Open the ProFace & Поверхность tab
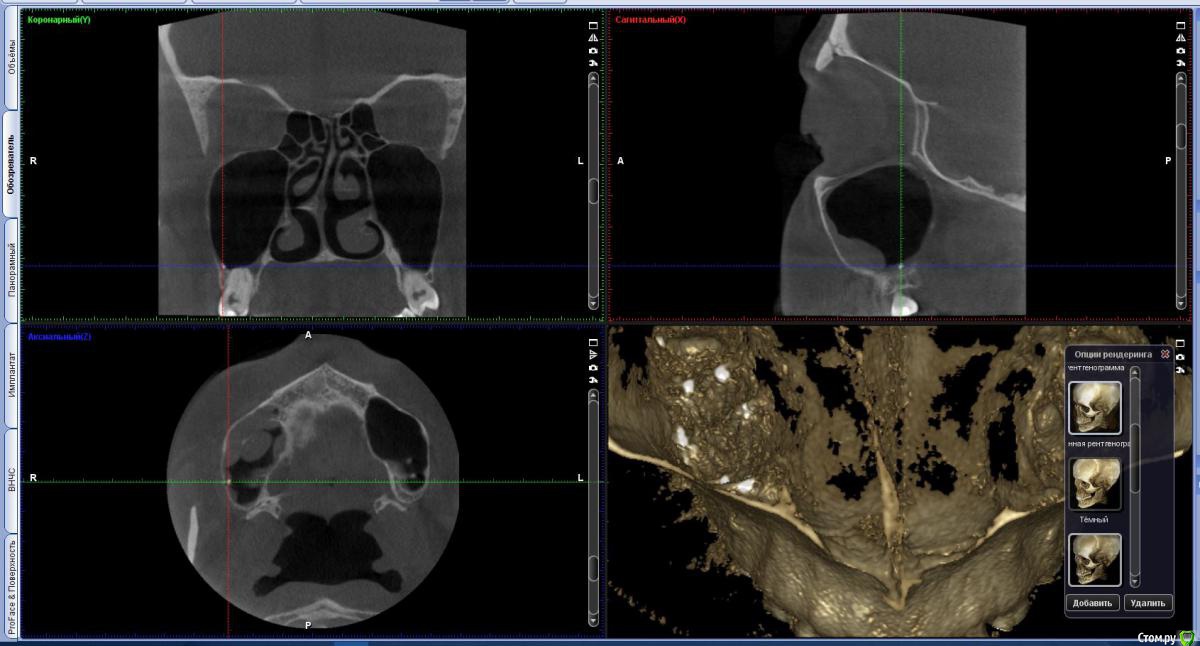This screenshot has height=646, width=1200. pyautogui.click(x=10, y=585)
